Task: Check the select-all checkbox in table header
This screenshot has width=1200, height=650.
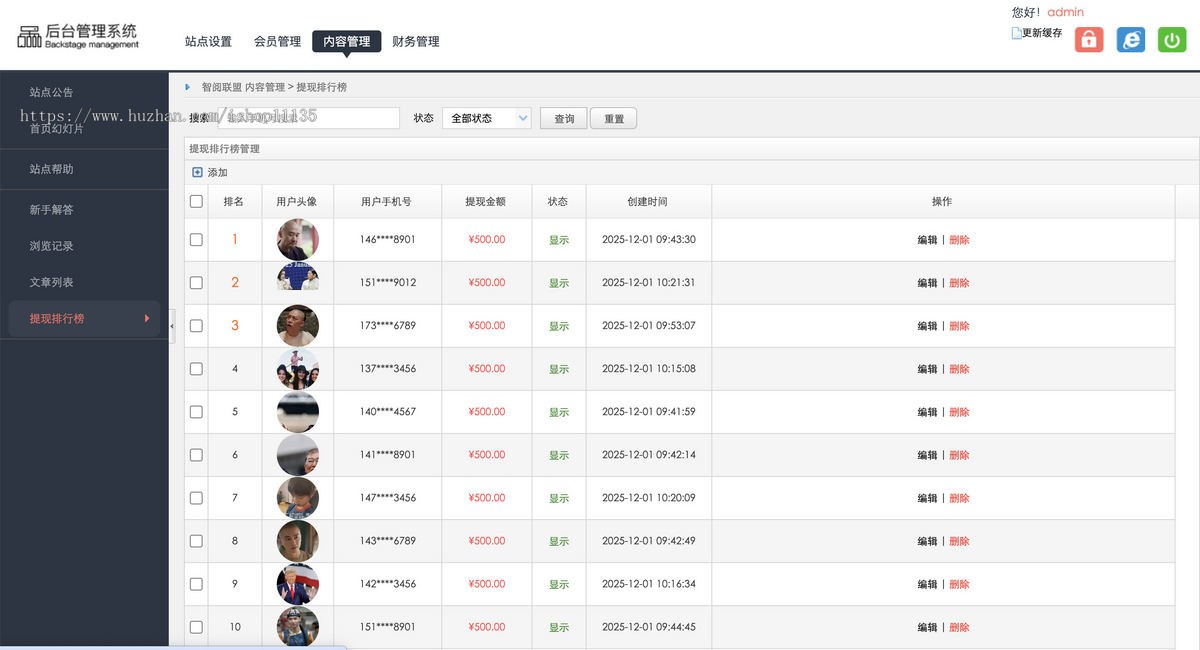Action: click(x=195, y=200)
